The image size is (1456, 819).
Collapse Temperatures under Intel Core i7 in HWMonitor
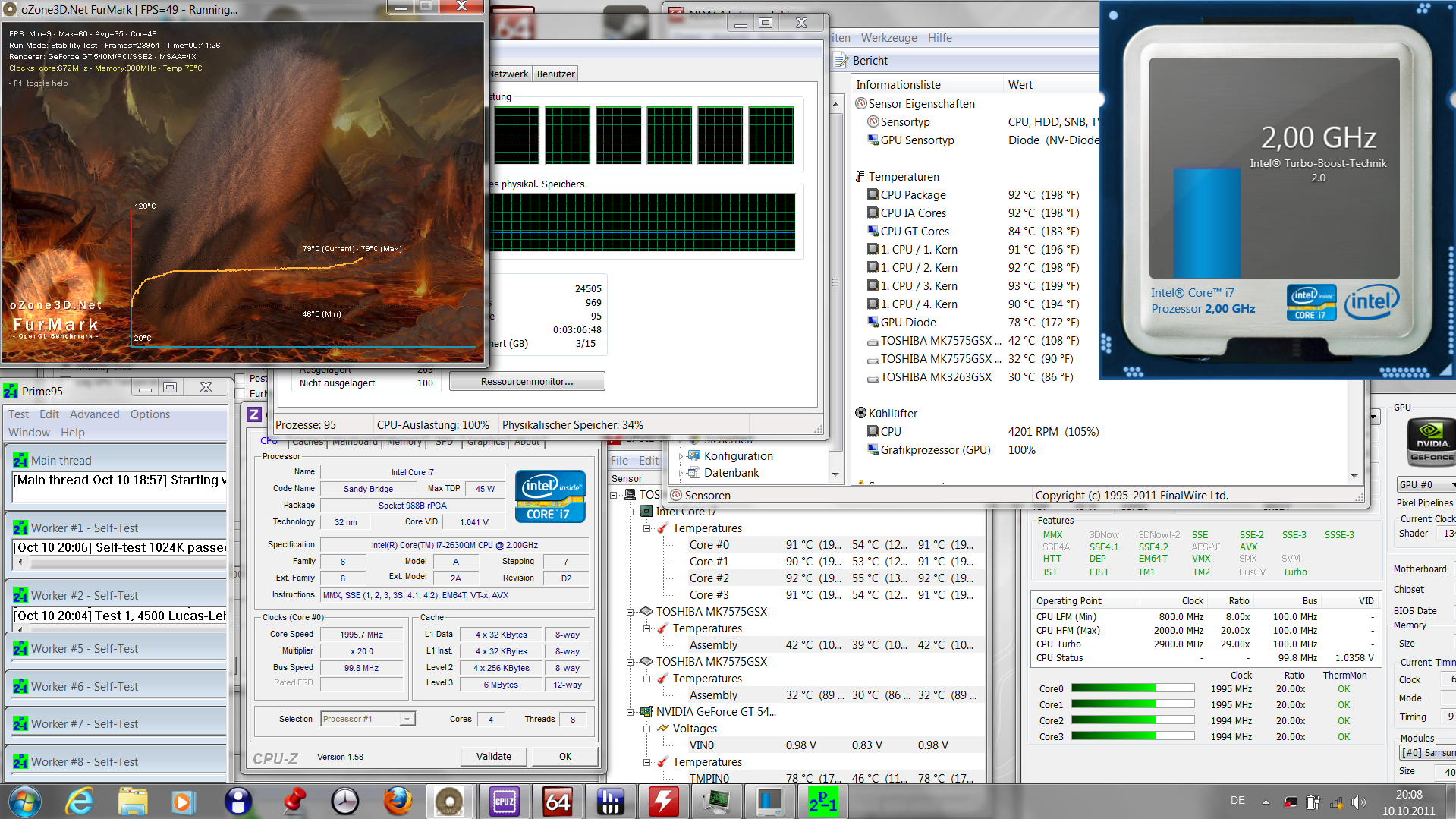(647, 528)
